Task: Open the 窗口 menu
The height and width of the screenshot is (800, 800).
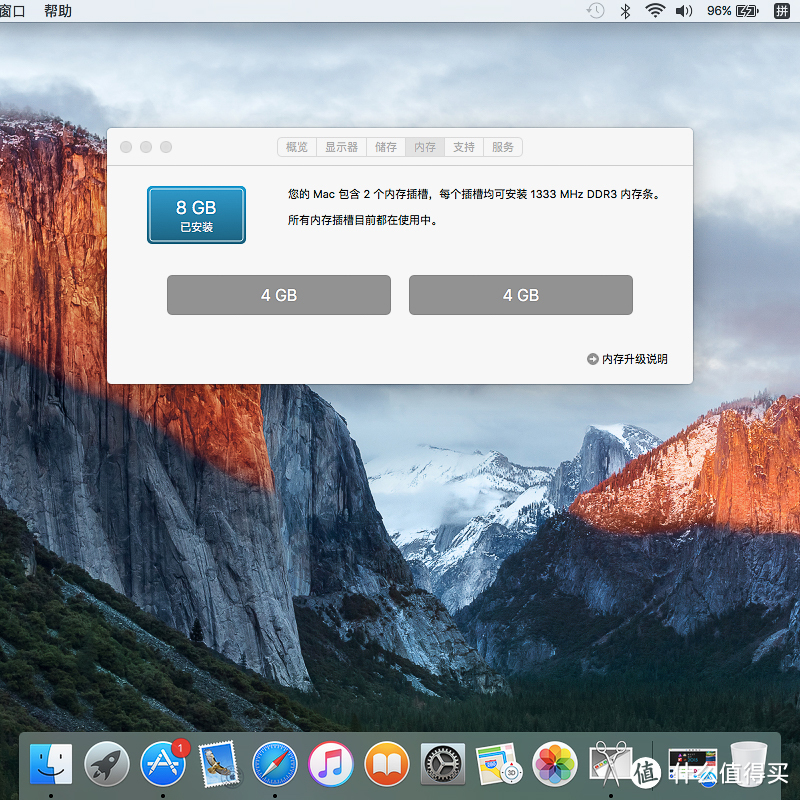Action: [x=13, y=11]
